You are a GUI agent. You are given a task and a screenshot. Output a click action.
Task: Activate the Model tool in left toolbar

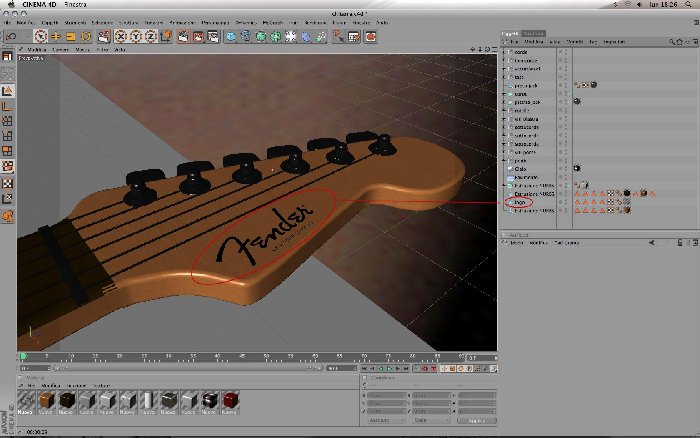coord(7,91)
